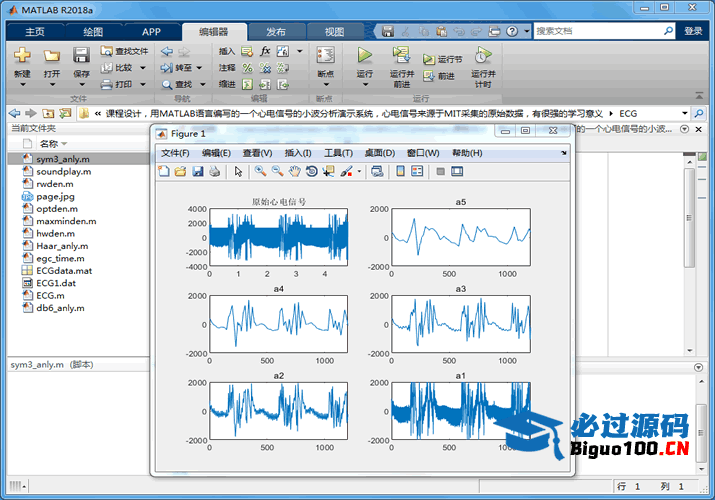Viewport: 715px width, 500px height.
Task: Switch to the 主页 tab
Action: click(35, 31)
